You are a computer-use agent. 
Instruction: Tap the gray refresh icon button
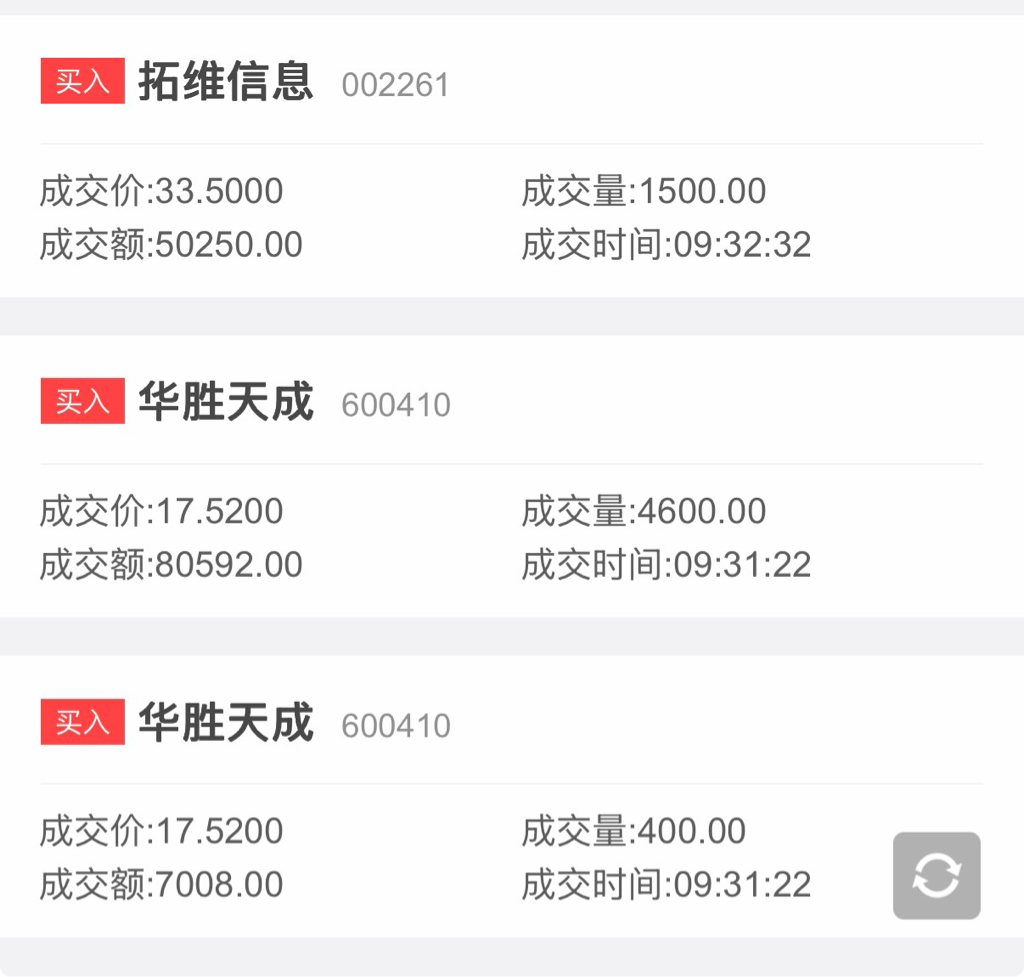[x=936, y=875]
